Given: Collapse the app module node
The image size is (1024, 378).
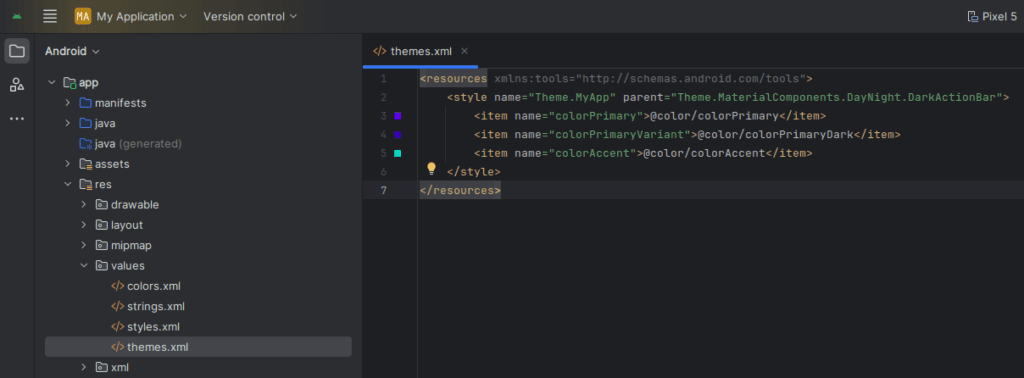Looking at the screenshot, I should (52, 83).
